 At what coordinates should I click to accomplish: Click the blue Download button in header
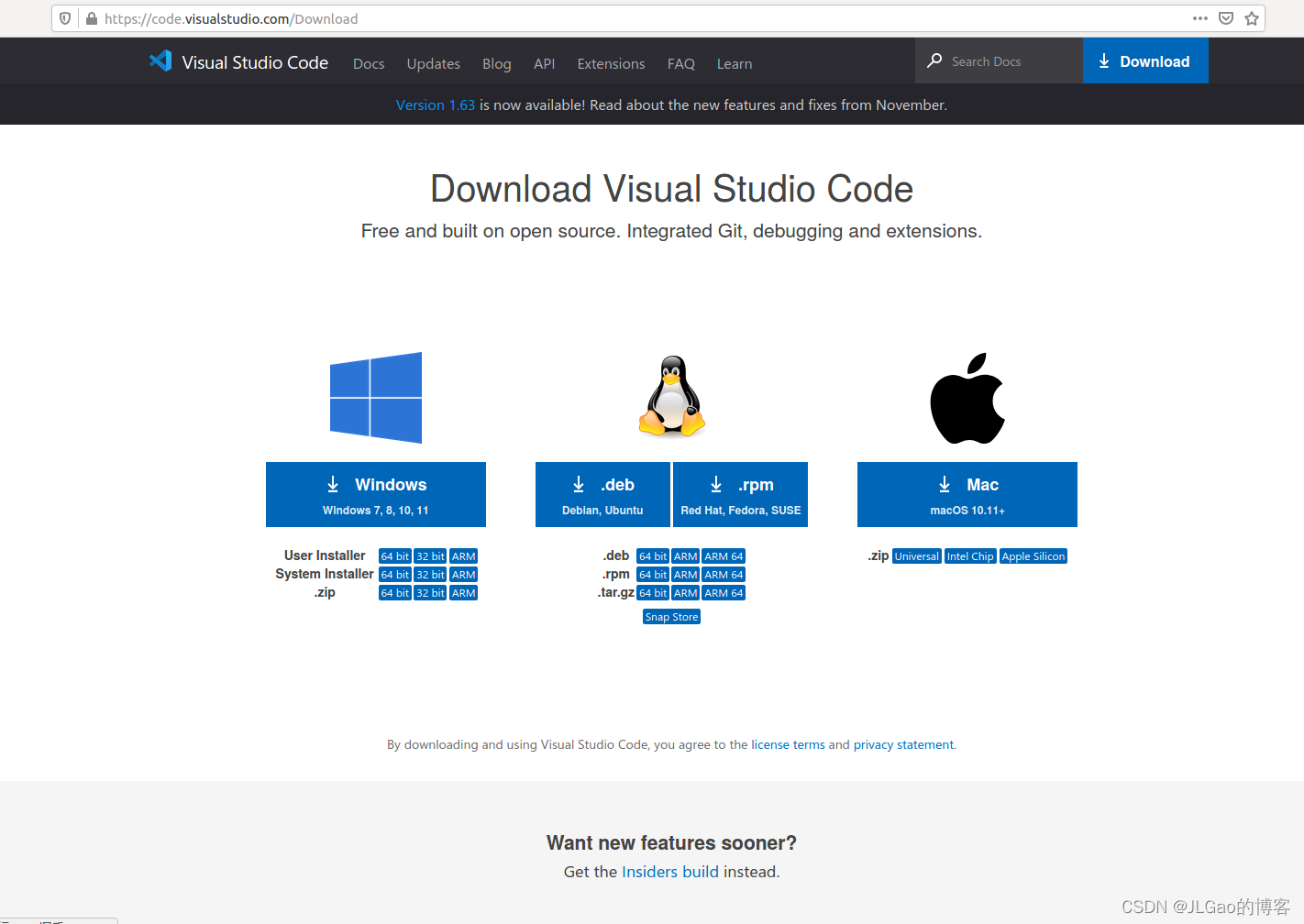tap(1145, 61)
